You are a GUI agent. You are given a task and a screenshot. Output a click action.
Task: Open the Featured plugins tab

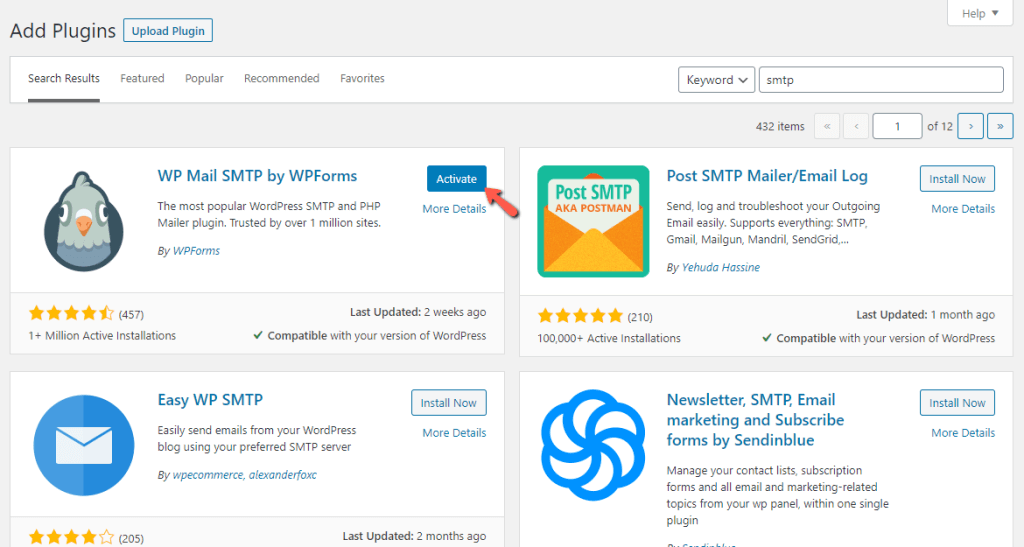click(x=142, y=78)
